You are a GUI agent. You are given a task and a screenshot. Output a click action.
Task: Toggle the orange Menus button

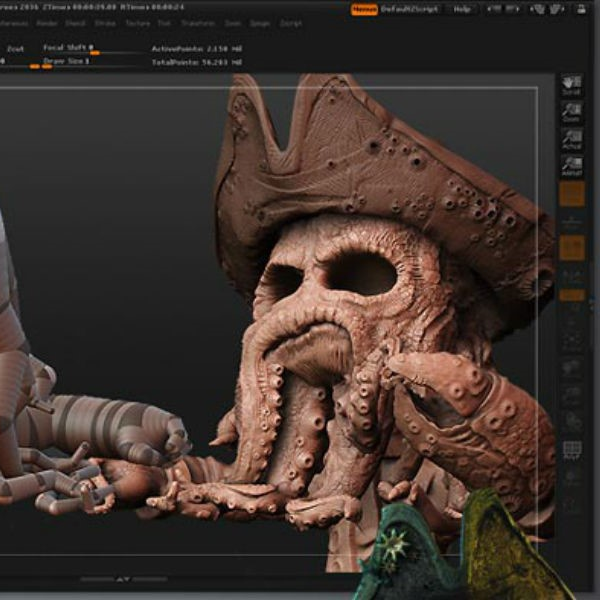365,9
